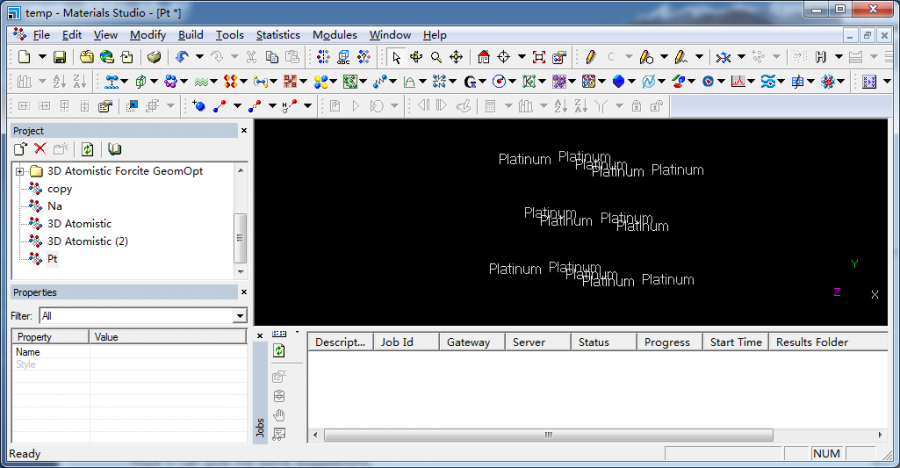
Task: Click the 'Property' column header
Action: [x=51, y=337]
